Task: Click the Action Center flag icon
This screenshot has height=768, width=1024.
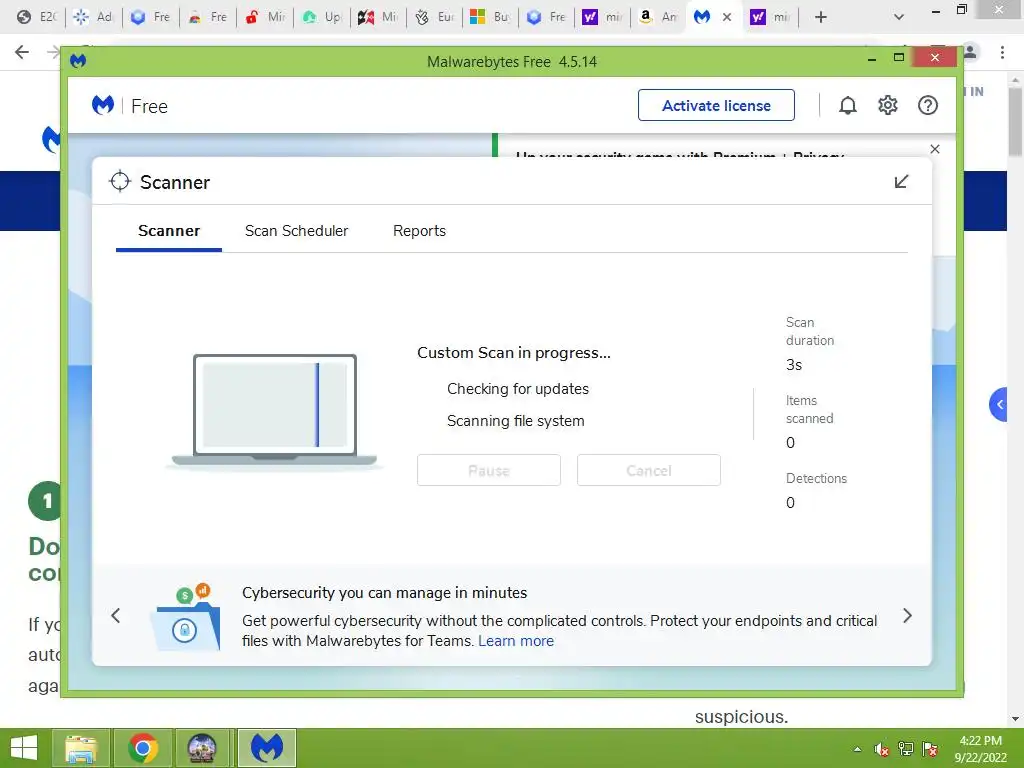Action: [930, 749]
